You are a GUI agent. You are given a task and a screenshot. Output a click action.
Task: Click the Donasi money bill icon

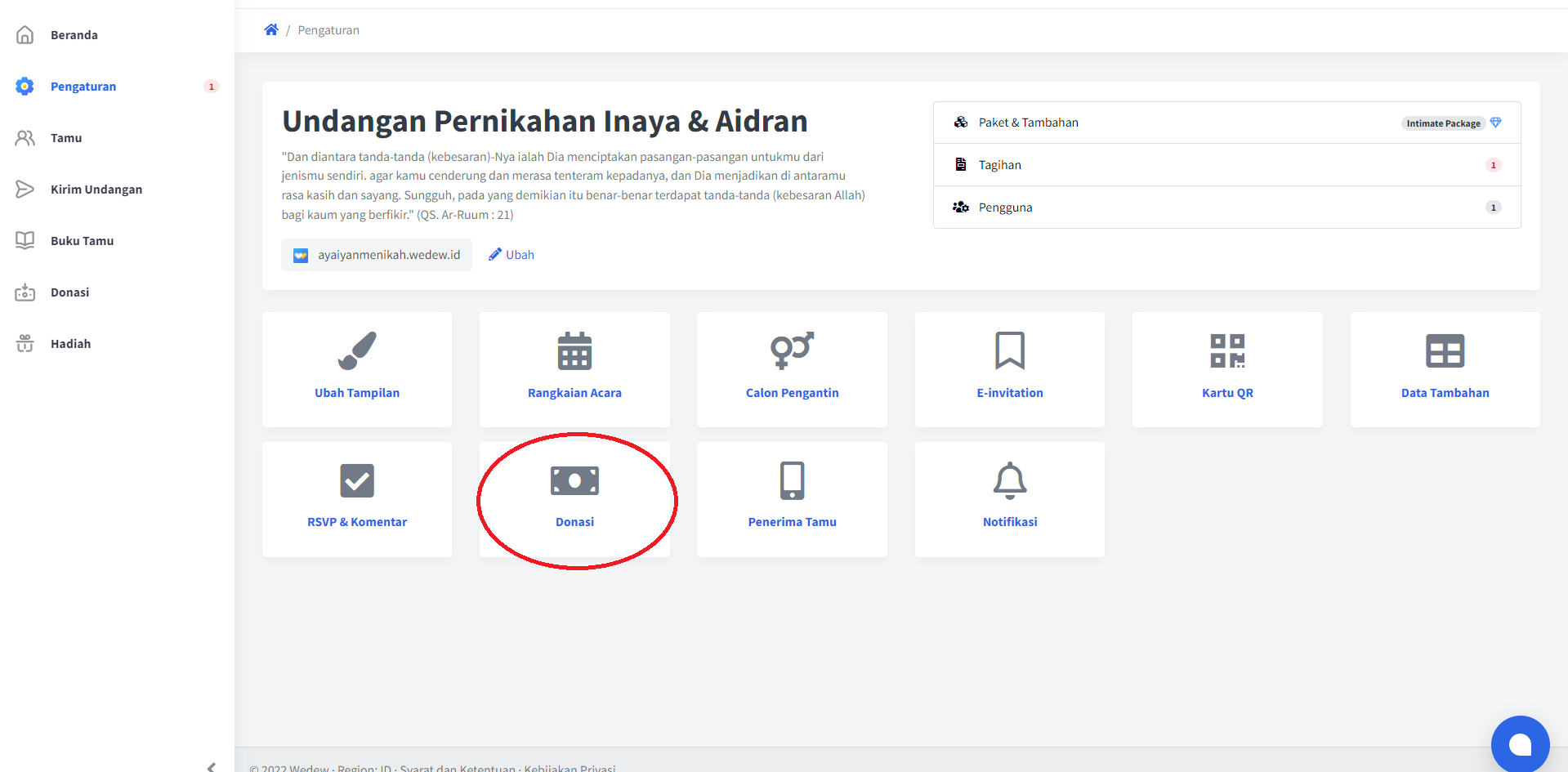(x=574, y=480)
